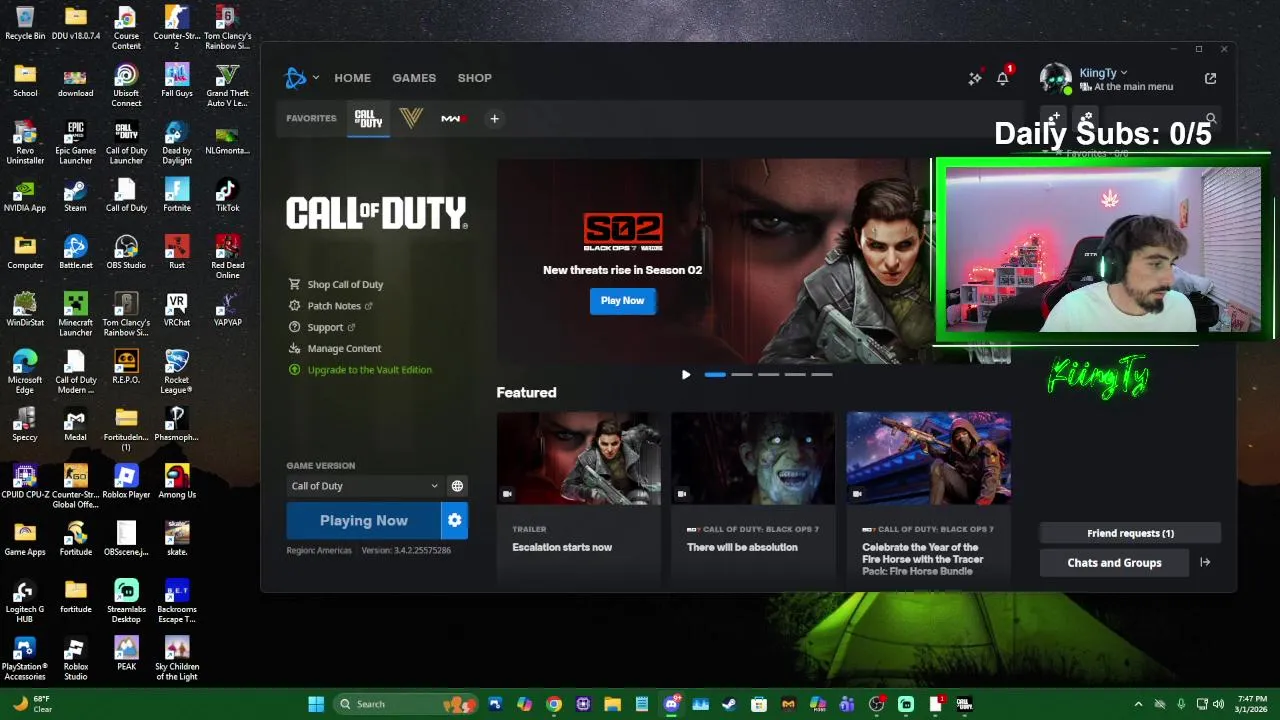This screenshot has width=1280, height=720.
Task: Select the last carousel indicator
Action: point(822,375)
